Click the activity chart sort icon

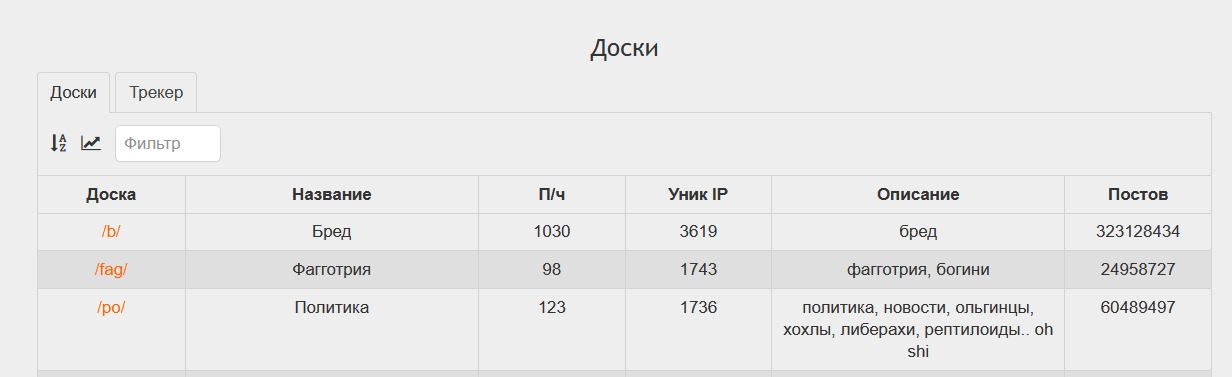coord(91,143)
